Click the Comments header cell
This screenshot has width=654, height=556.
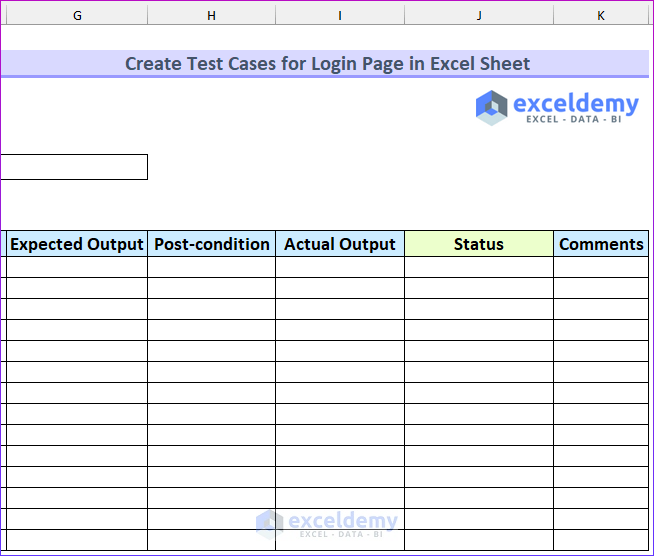[601, 244]
